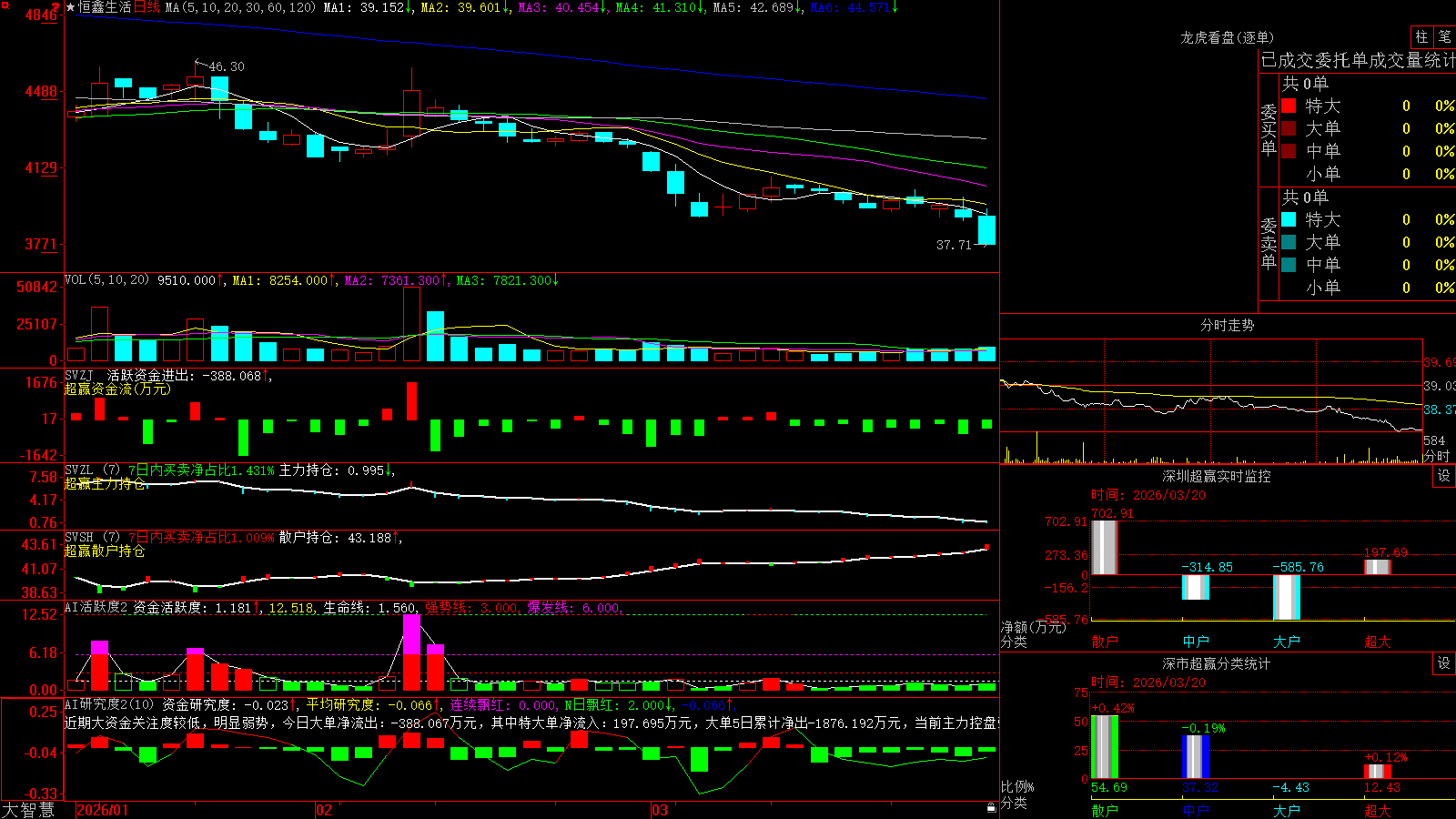
Task: Click the tallest magenta bar in AI活跃度2
Action: (411, 635)
